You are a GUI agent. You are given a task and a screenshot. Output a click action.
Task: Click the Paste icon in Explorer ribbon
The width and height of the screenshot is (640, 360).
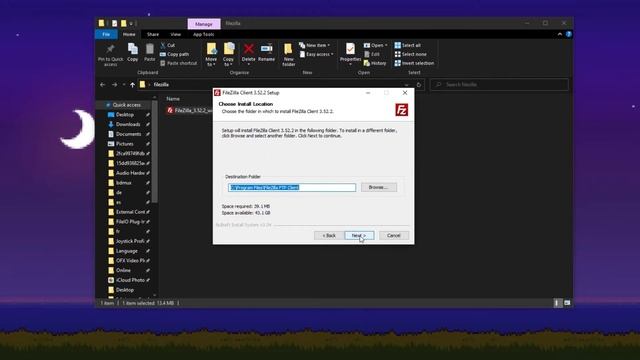tap(149, 52)
